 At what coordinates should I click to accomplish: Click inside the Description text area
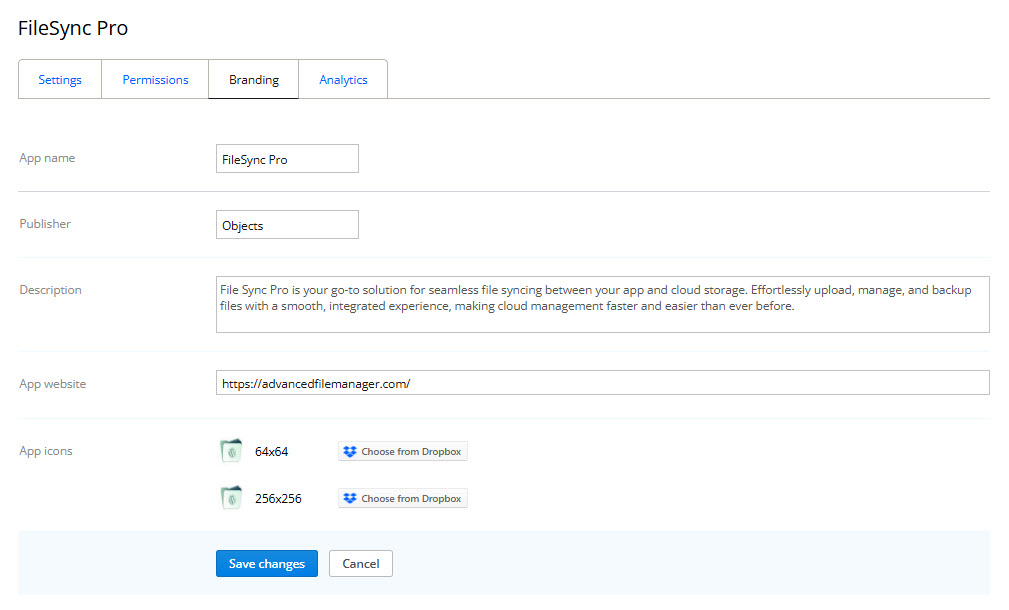pos(600,303)
